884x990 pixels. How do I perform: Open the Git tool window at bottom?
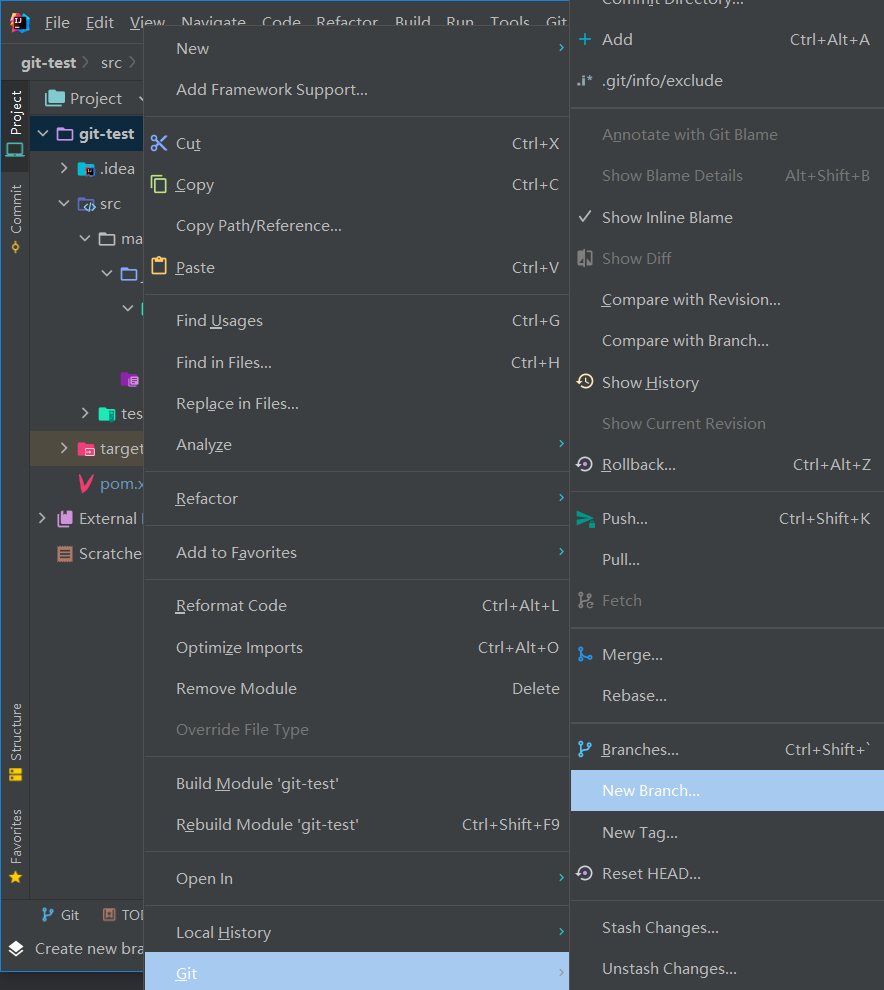pyautogui.click(x=61, y=915)
